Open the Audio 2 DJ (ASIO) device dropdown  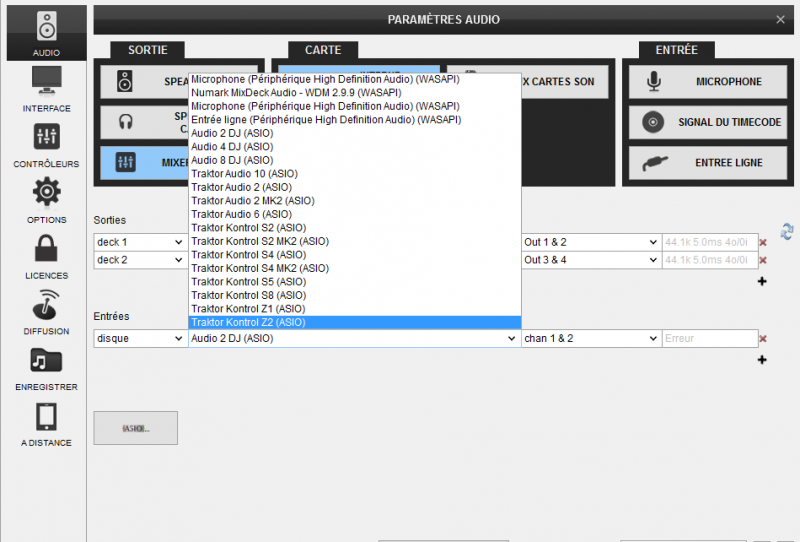pyautogui.click(x=355, y=338)
